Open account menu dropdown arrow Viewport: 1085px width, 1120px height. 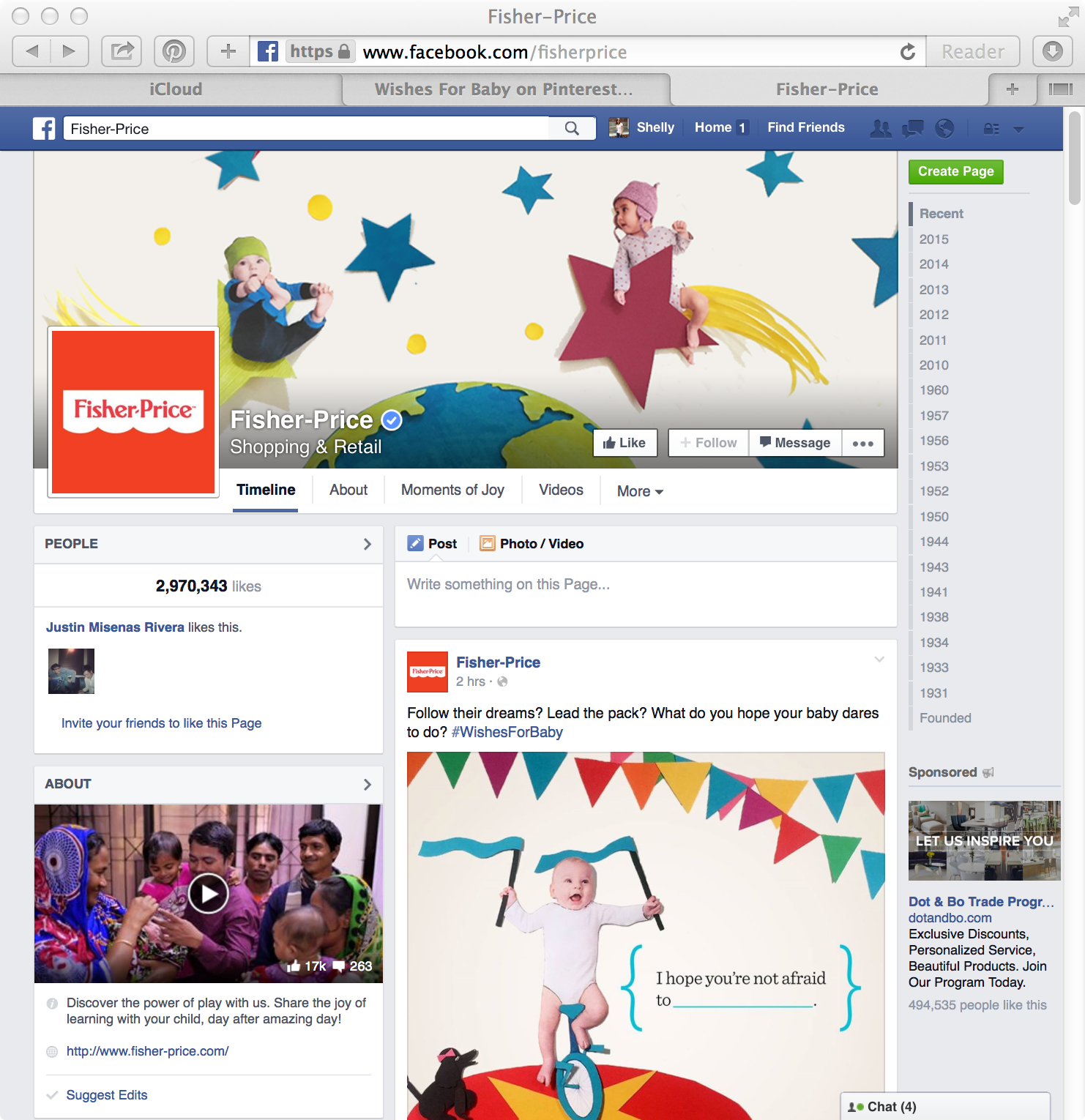(1018, 129)
